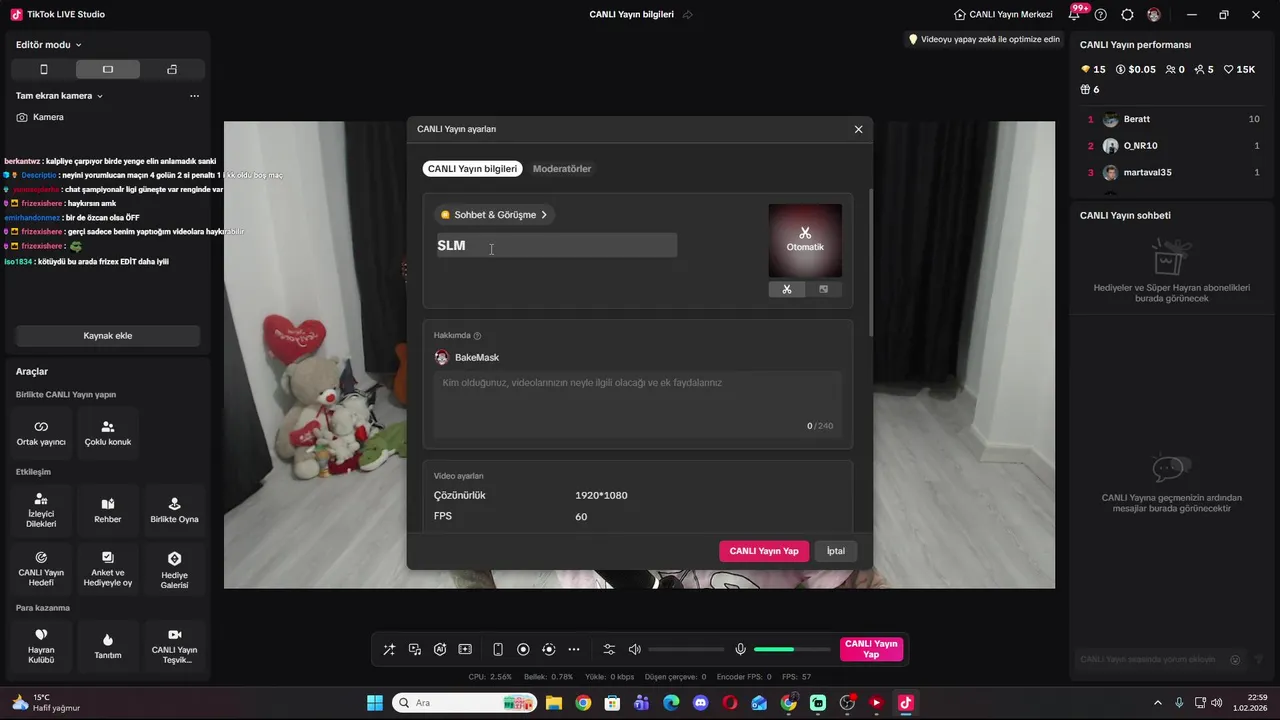Screen dimensions: 1280x720
Task: Select martaval35 in the leaderboard
Action: click(1173, 173)
